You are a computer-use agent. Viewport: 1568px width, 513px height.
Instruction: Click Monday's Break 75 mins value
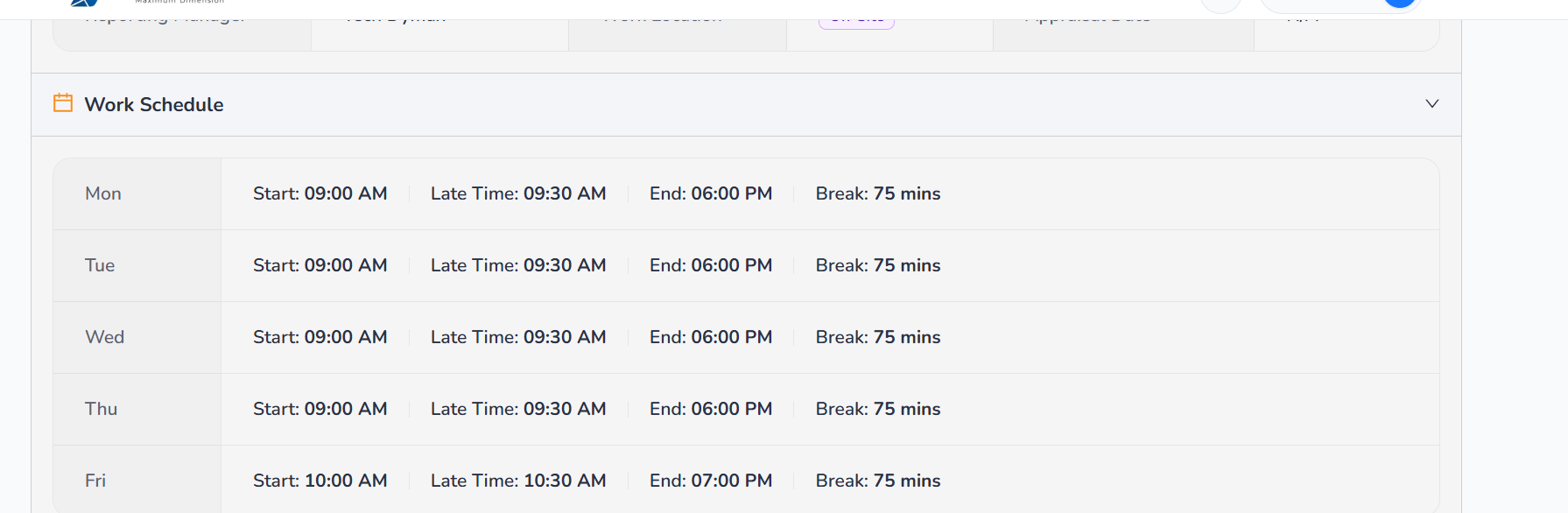point(906,193)
